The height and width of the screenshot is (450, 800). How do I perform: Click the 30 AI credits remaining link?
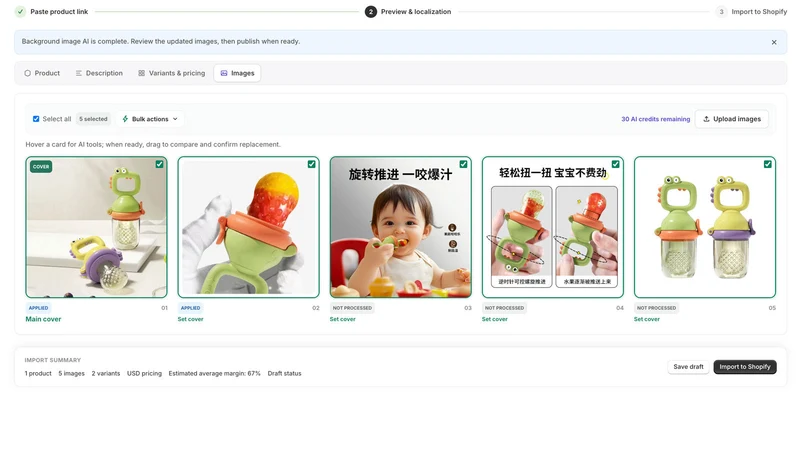pos(656,119)
